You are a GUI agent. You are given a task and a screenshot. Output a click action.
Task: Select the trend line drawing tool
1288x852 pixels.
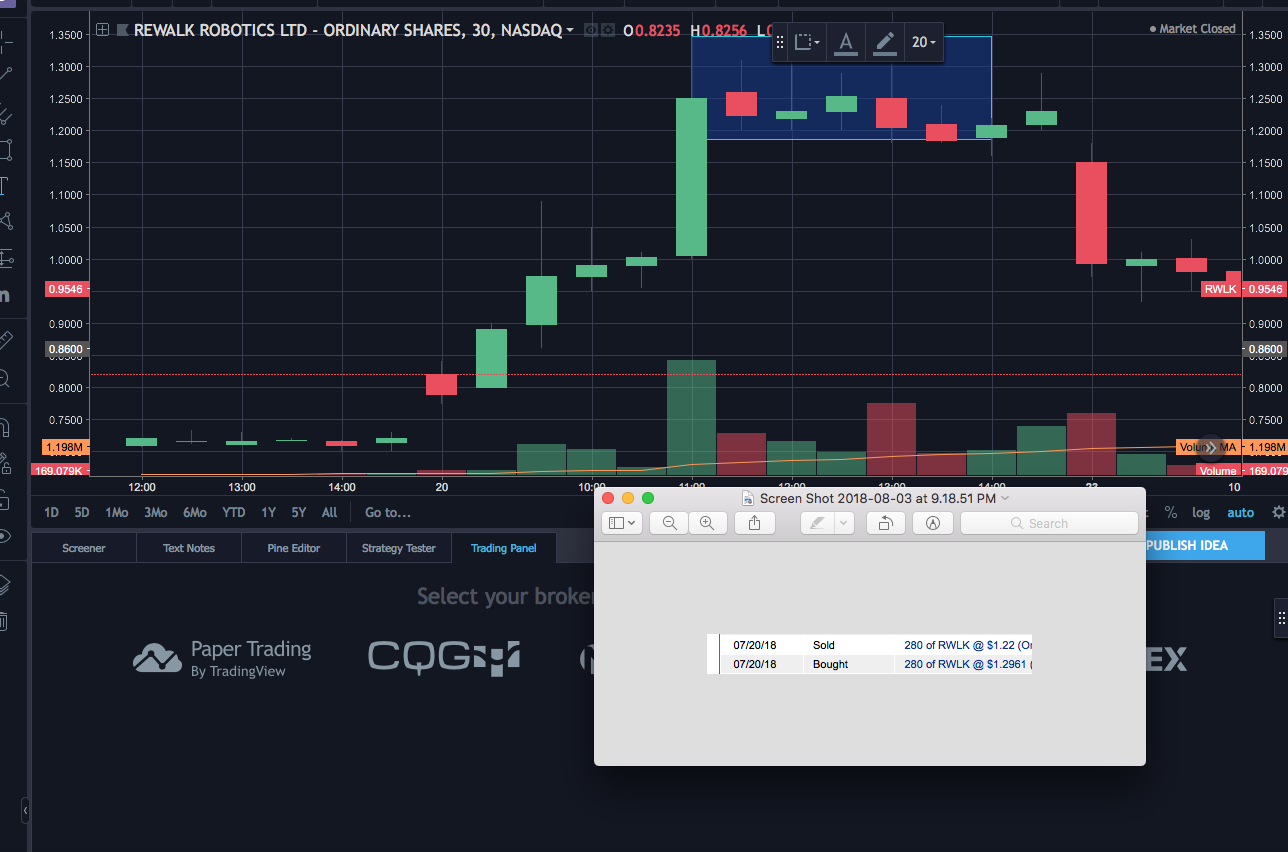click(x=5, y=76)
